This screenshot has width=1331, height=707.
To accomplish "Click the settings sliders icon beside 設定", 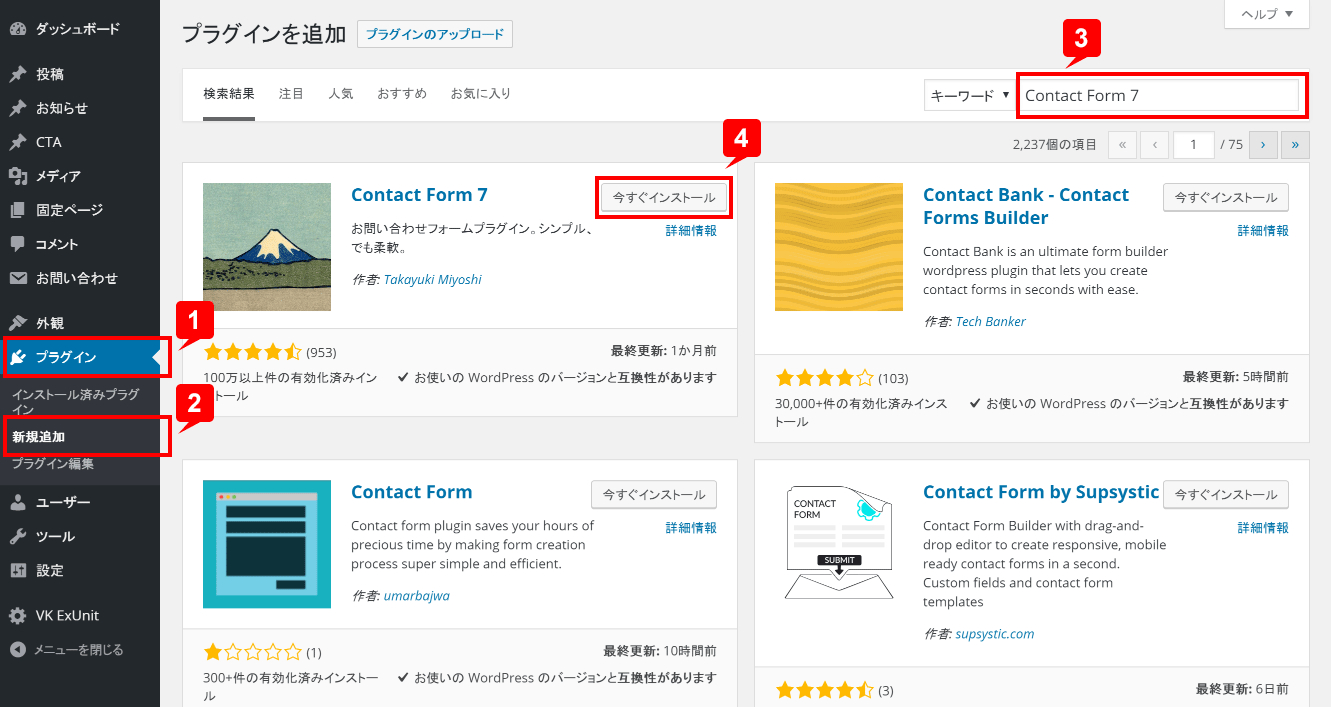I will [18, 570].
